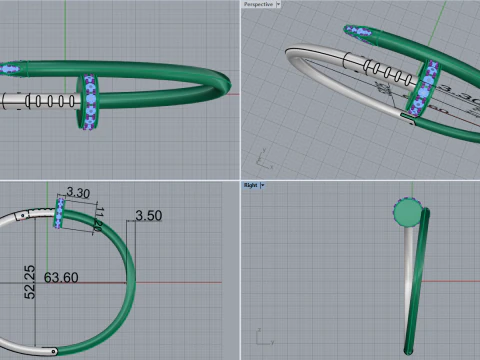Click the Perspective viewport title label

click(258, 4)
